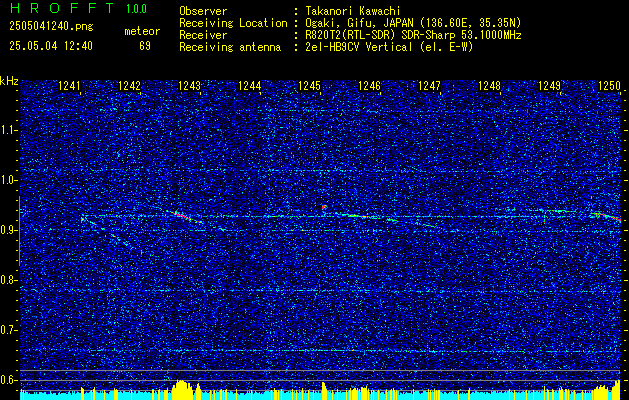Click the 1243 time marker
Image resolution: width=629 pixels, height=400 pixels.
(x=189, y=86)
